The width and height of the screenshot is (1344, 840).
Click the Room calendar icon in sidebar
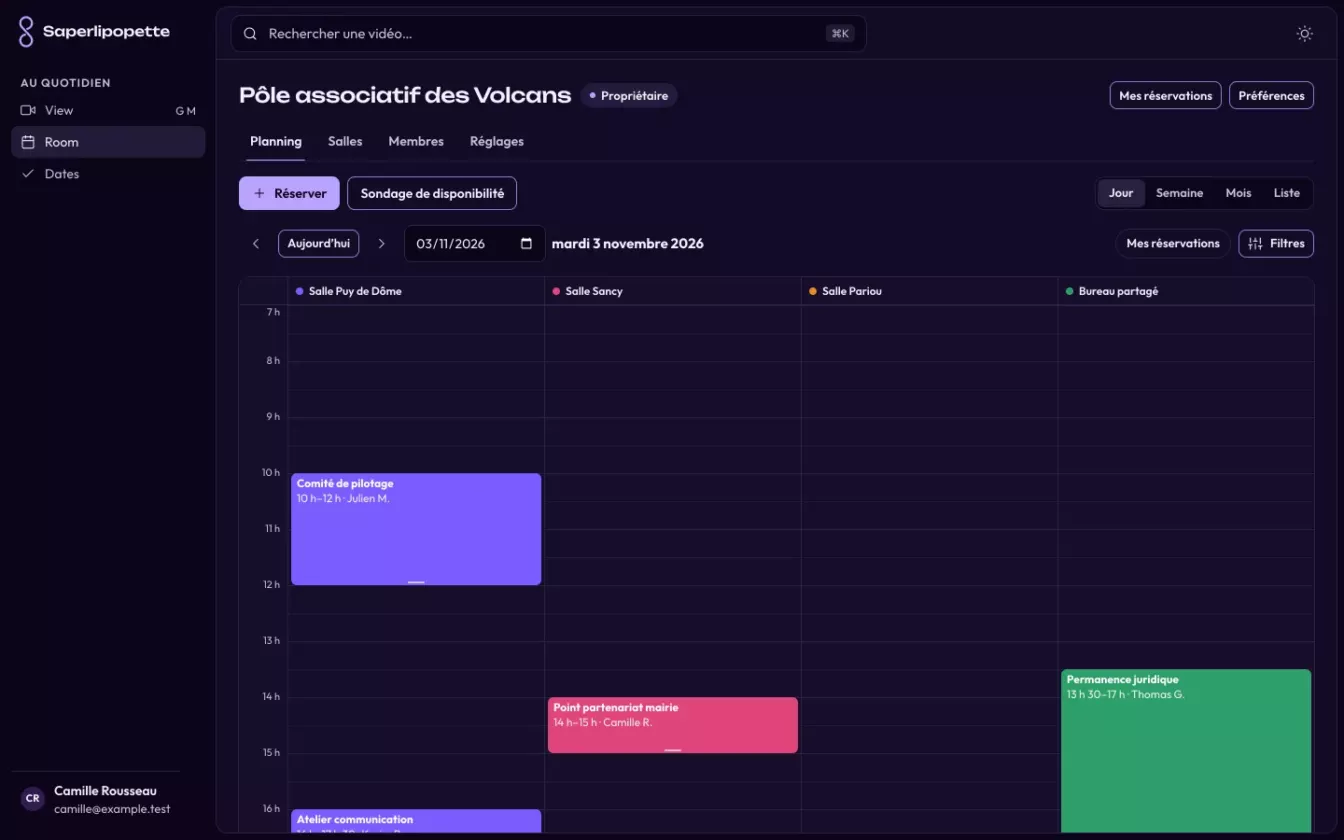click(28, 142)
